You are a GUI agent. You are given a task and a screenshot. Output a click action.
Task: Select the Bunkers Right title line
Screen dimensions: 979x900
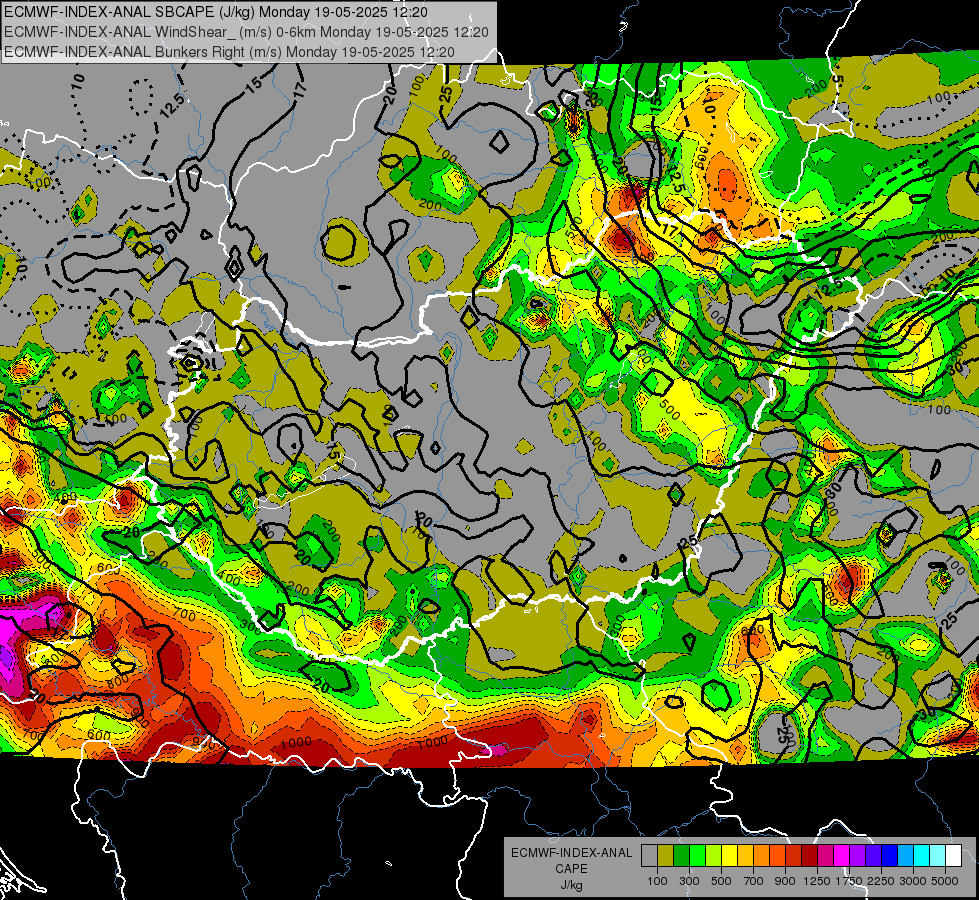230,52
